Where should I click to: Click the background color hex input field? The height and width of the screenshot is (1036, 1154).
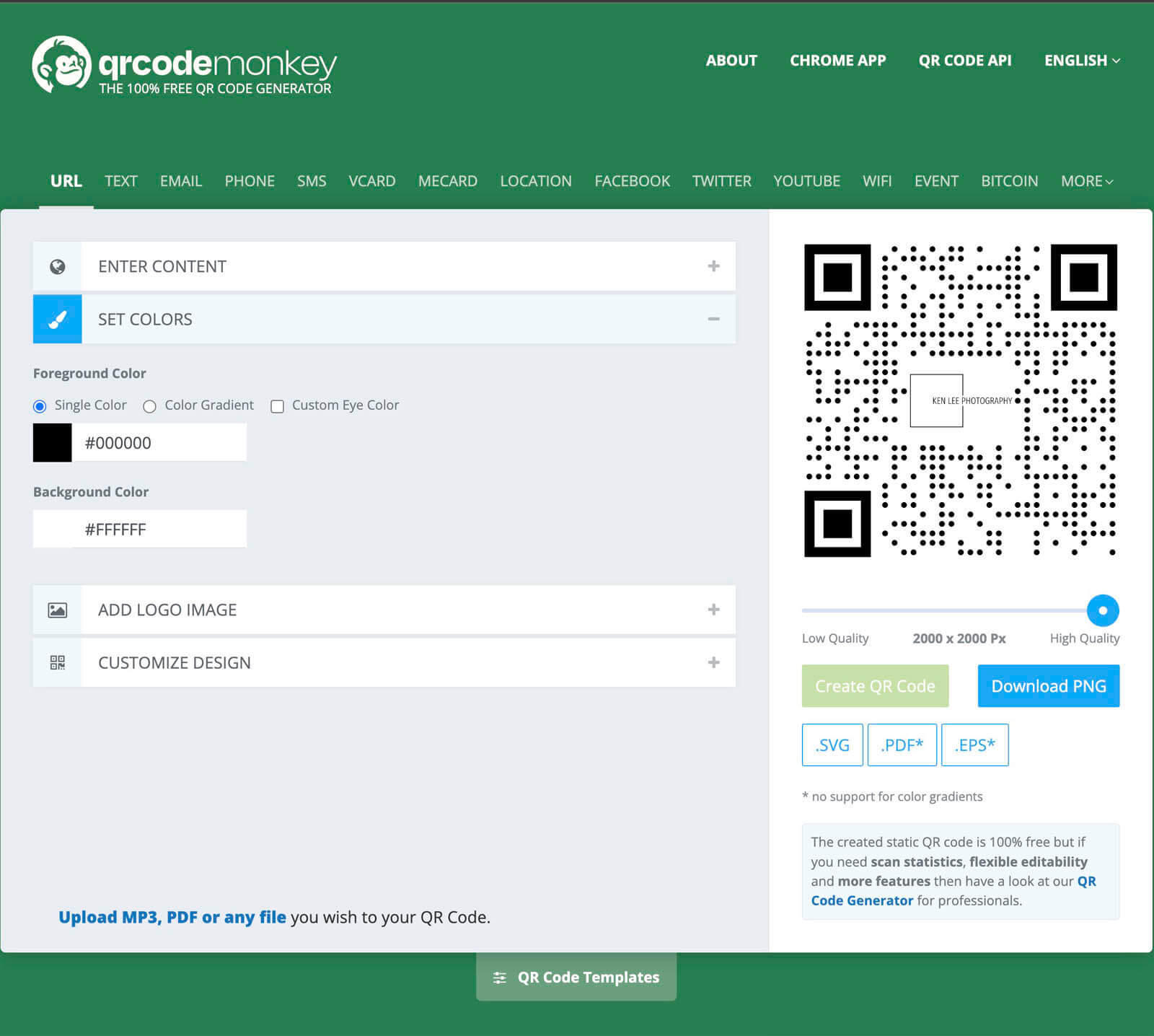point(159,529)
